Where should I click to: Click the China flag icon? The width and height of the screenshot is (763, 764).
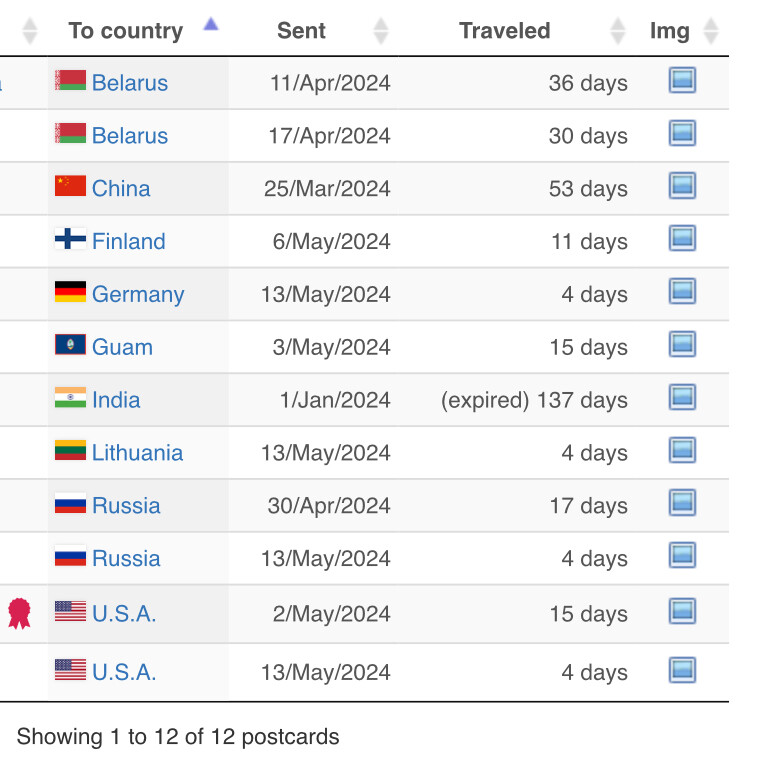[70, 186]
